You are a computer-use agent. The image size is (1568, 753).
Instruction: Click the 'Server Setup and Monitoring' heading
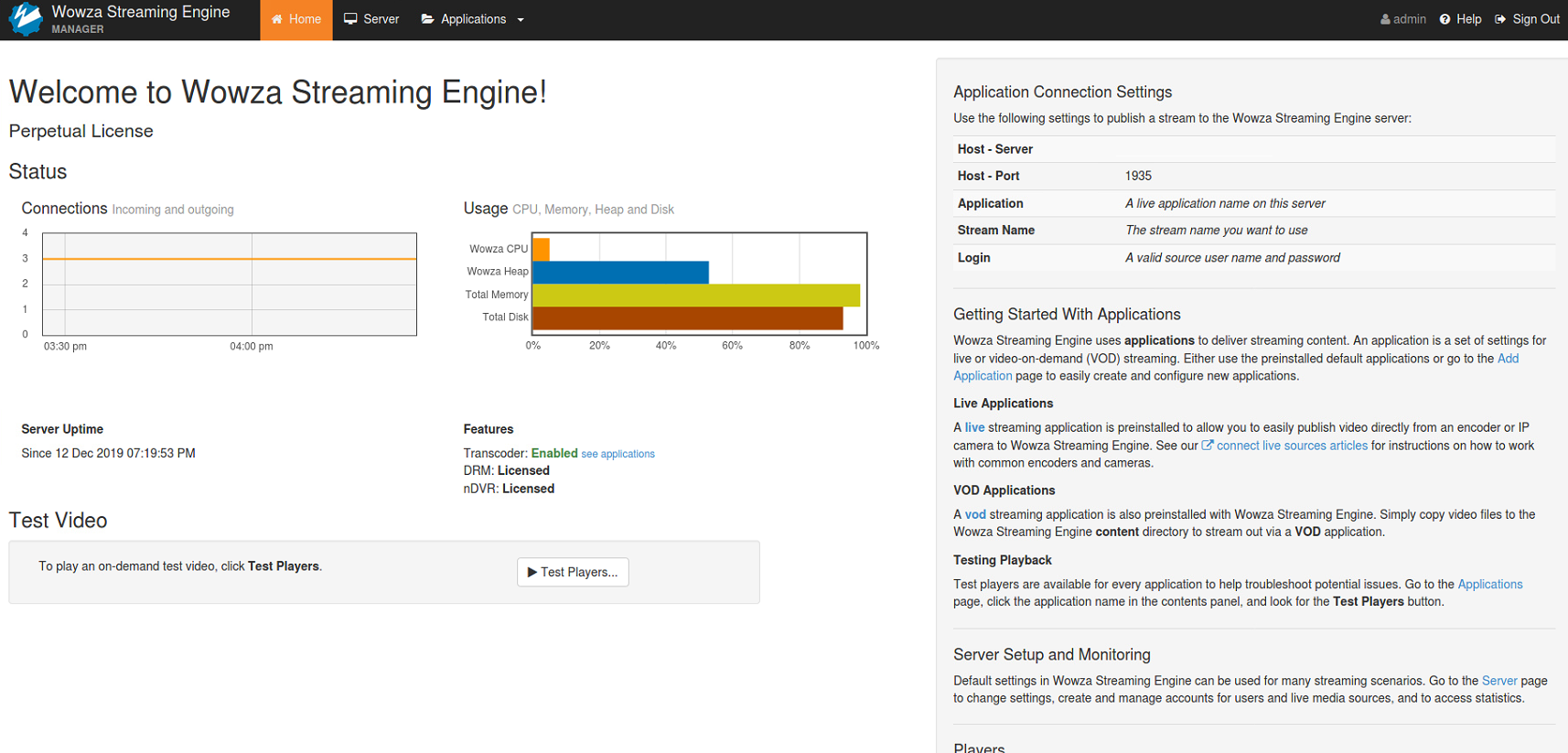pyautogui.click(x=1052, y=654)
